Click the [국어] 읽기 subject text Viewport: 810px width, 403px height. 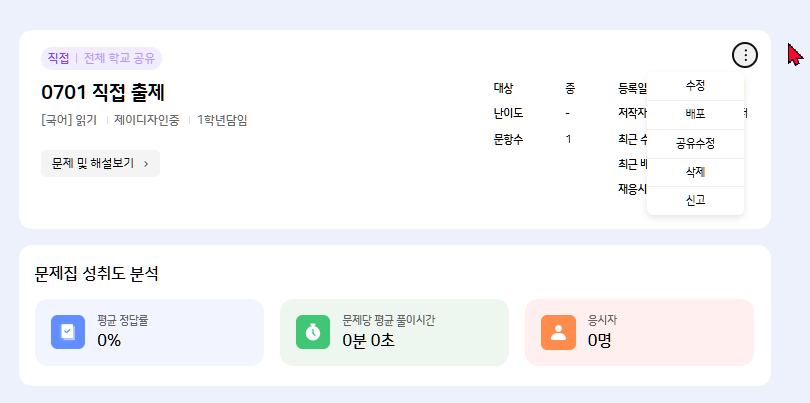coord(69,120)
